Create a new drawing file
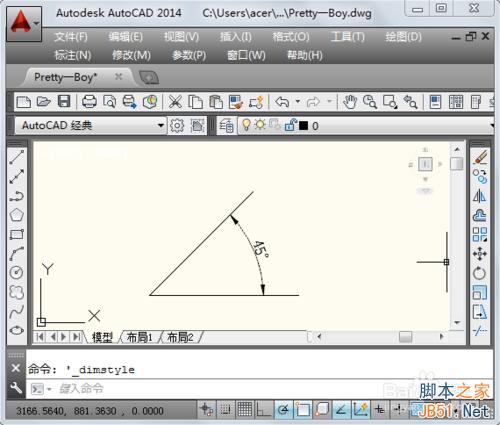The width and height of the screenshot is (500, 425). pos(24,102)
